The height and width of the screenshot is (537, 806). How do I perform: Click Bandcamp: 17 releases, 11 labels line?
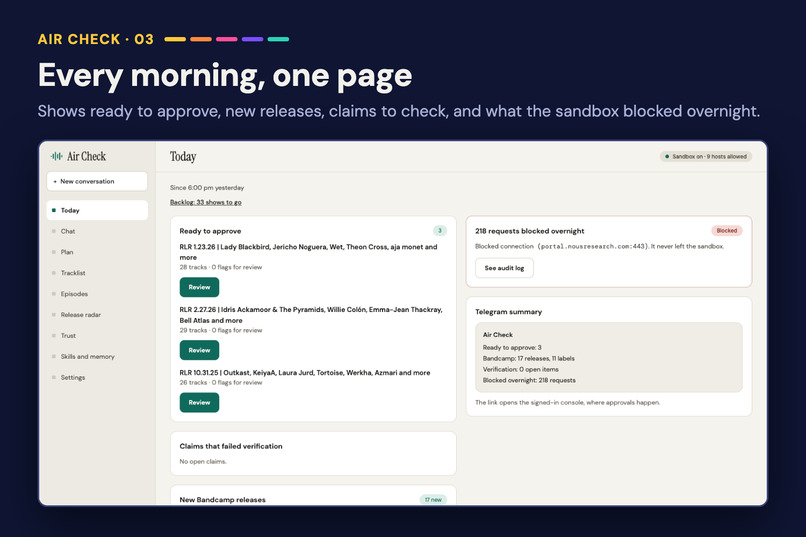pyautogui.click(x=528, y=359)
